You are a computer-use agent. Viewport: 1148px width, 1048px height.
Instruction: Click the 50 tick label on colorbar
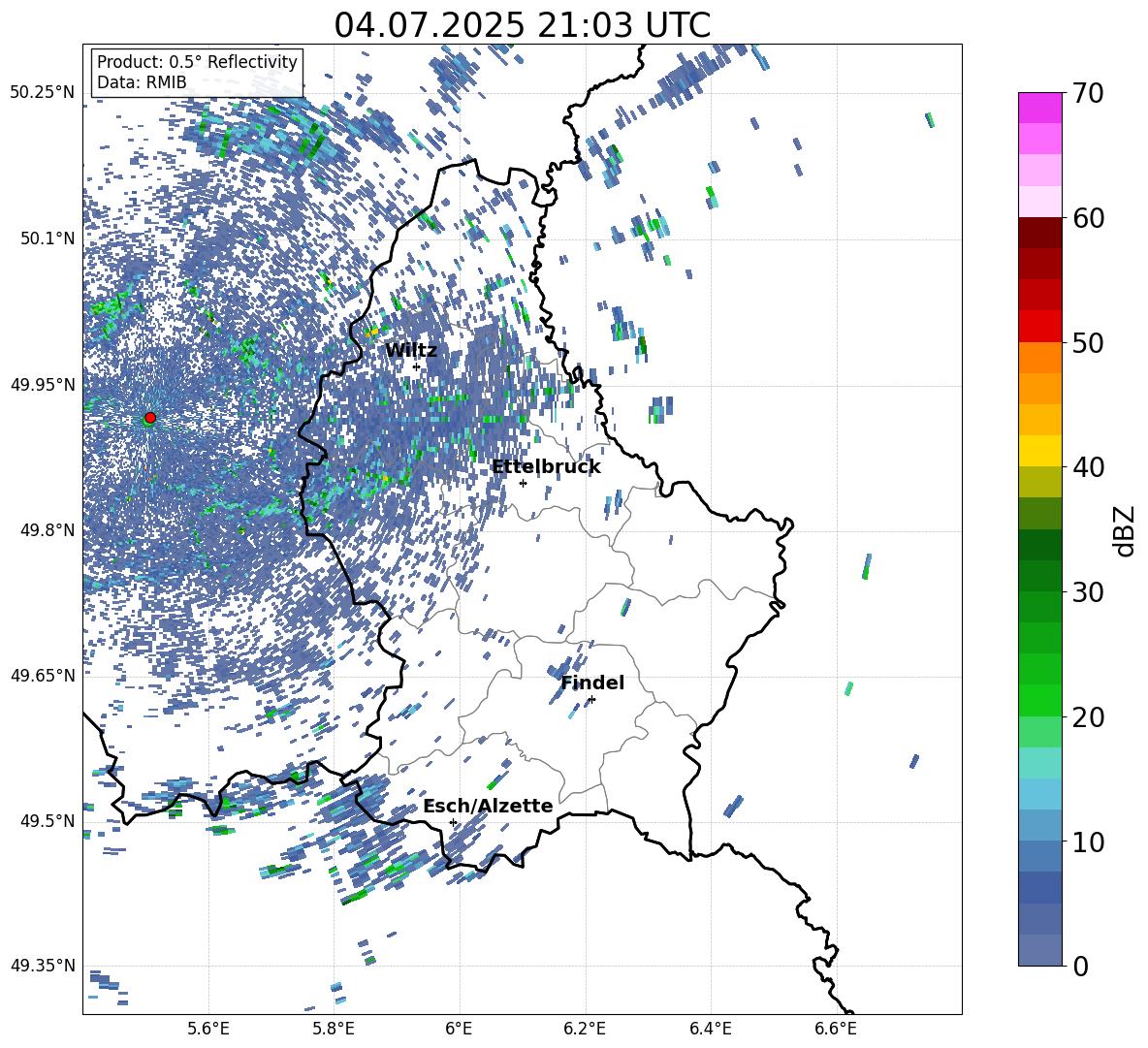click(1088, 342)
